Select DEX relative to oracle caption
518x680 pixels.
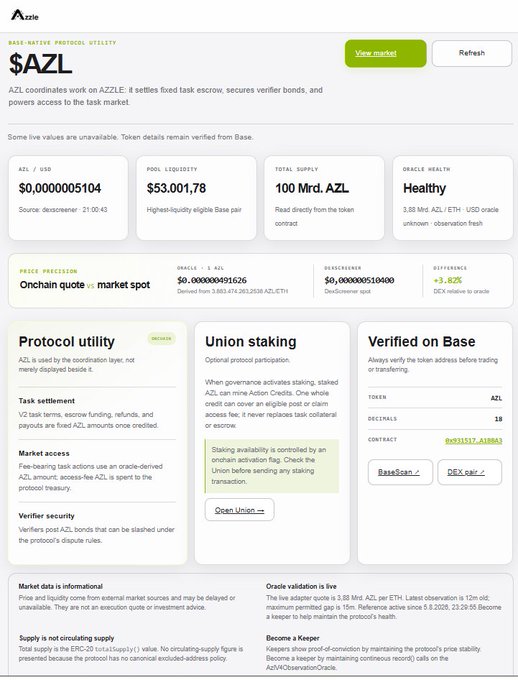point(461,291)
